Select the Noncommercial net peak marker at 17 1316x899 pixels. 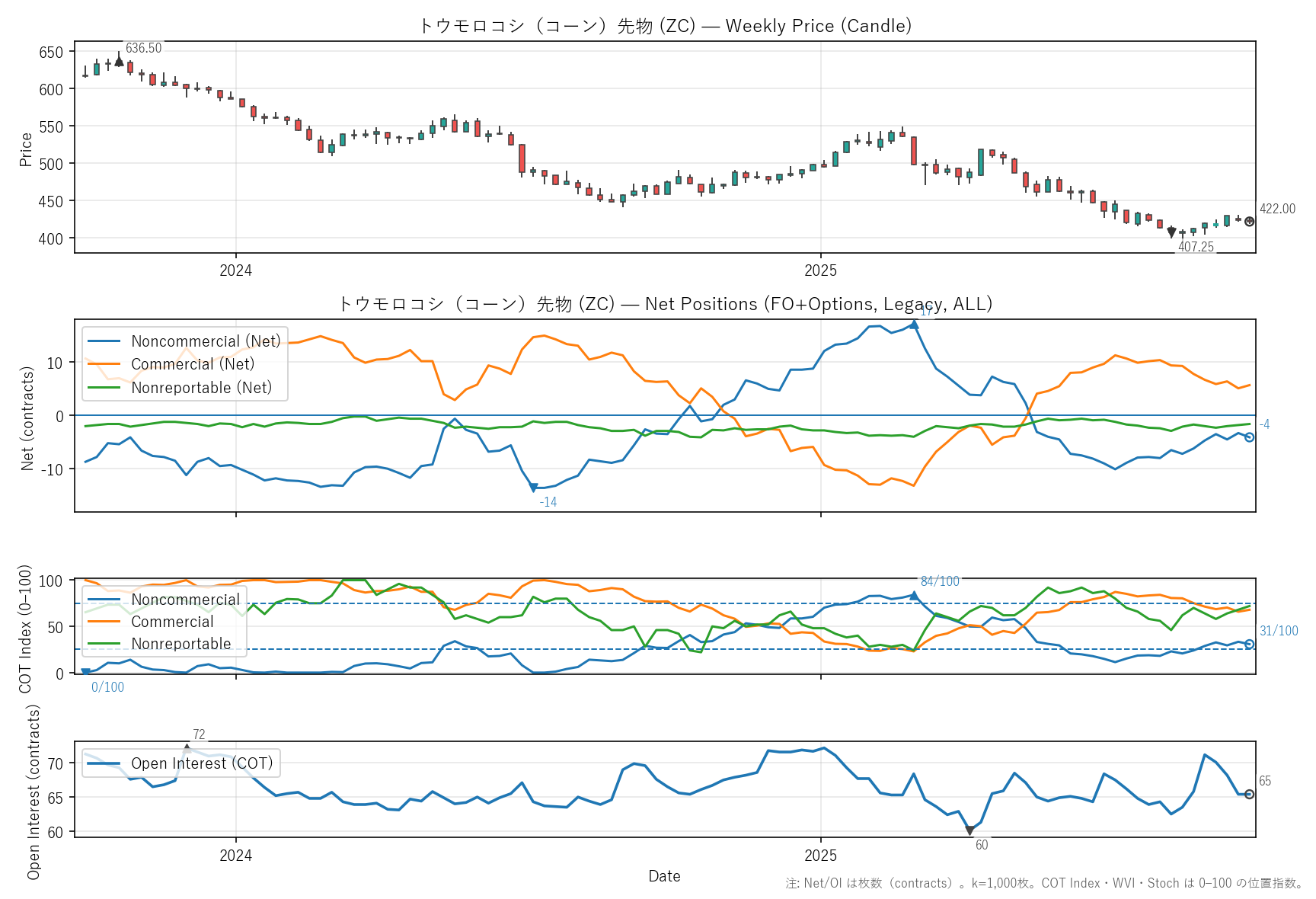(914, 325)
